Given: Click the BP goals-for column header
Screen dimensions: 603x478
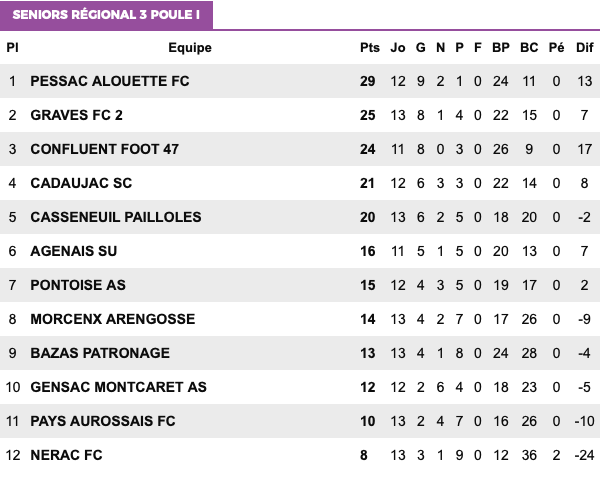Looking at the screenshot, I should pyautogui.click(x=502, y=47).
